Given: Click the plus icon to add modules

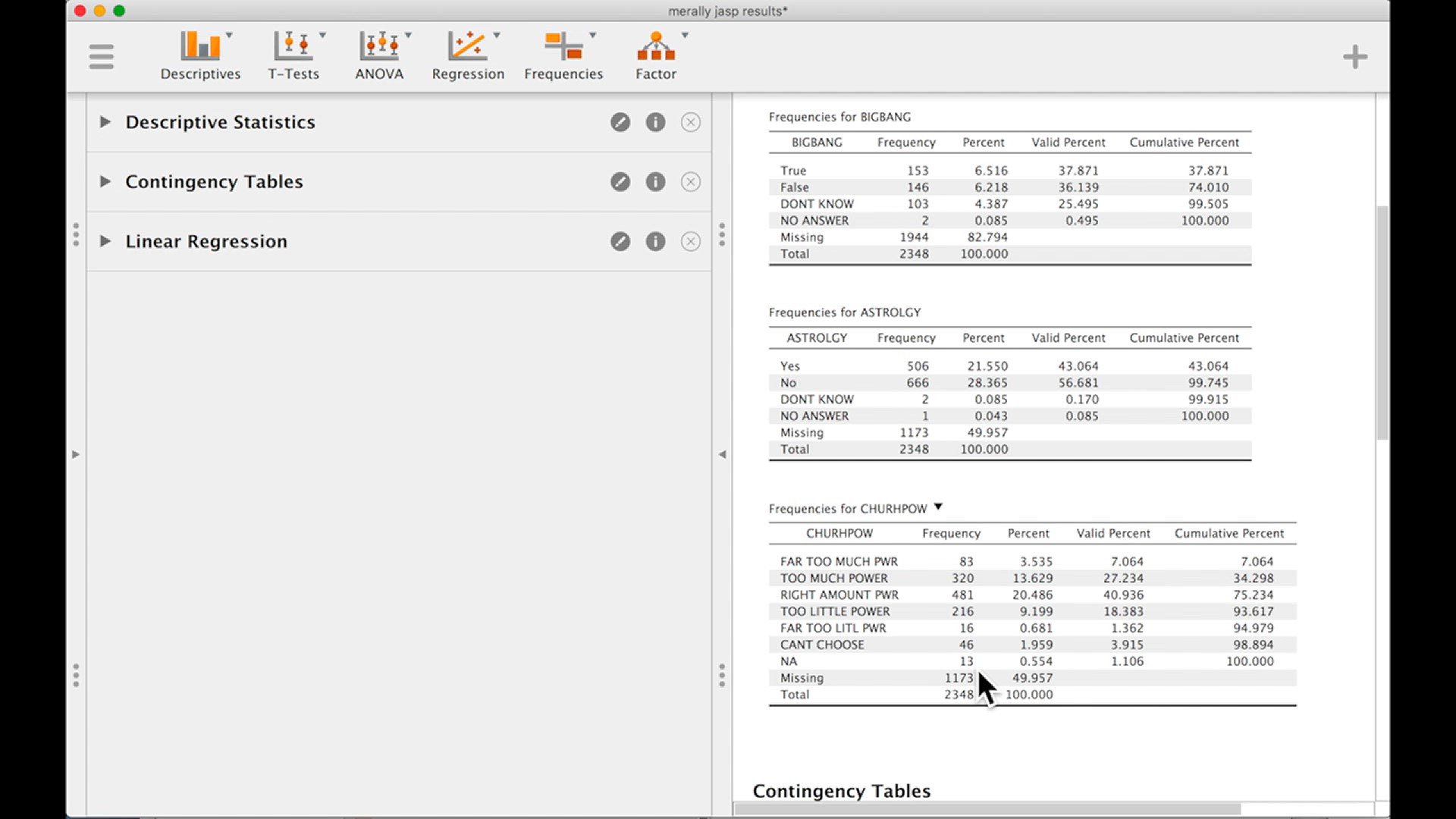Looking at the screenshot, I should (x=1355, y=57).
